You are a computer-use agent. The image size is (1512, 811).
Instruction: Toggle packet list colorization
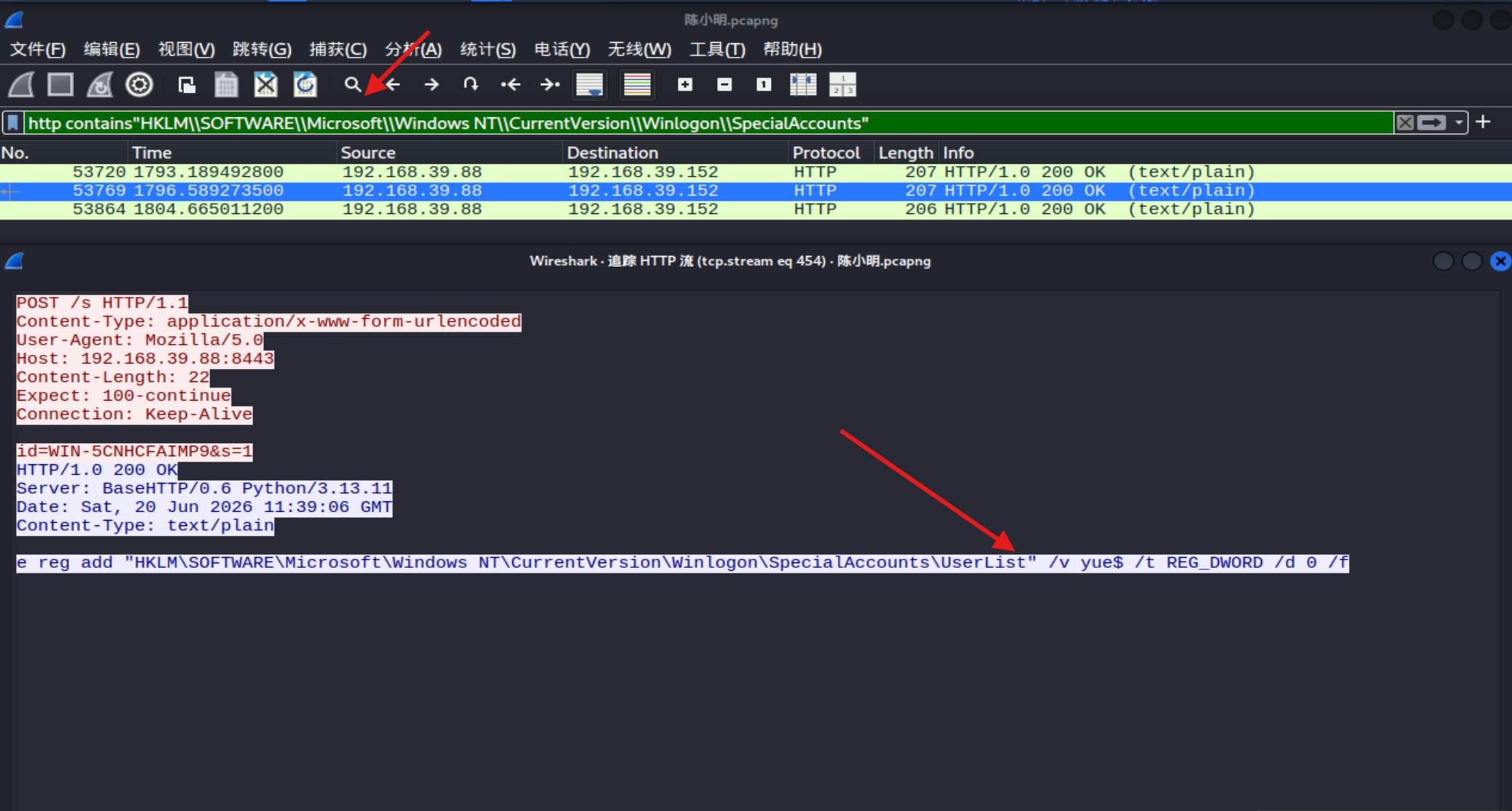click(637, 85)
